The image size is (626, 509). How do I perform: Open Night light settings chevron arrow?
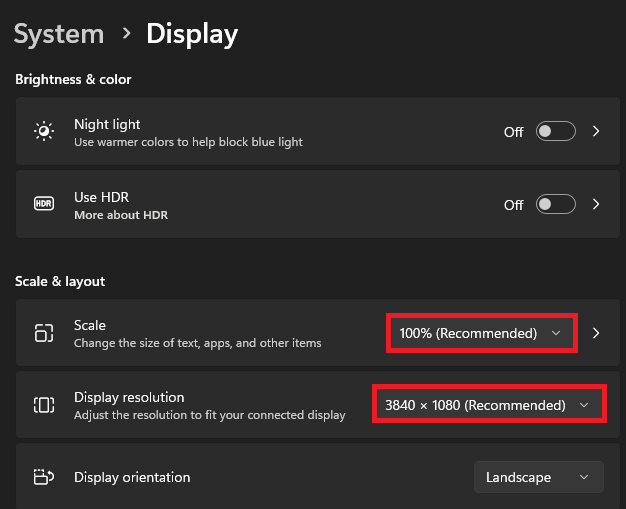[596, 131]
